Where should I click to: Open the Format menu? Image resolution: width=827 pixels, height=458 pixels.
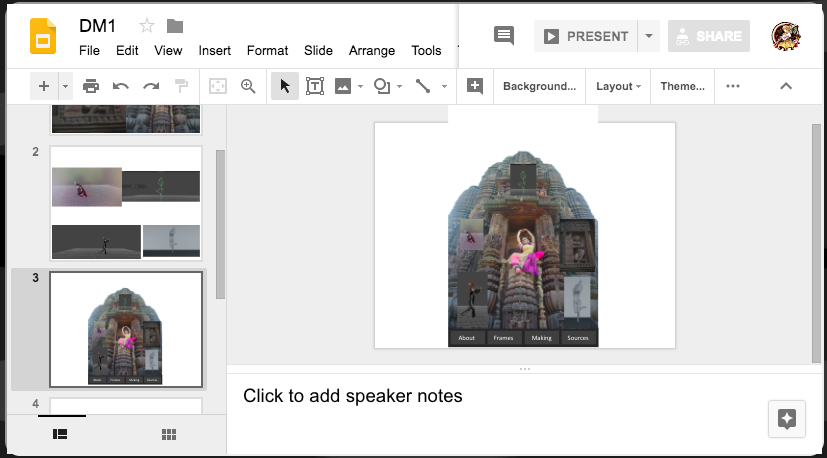[267, 51]
